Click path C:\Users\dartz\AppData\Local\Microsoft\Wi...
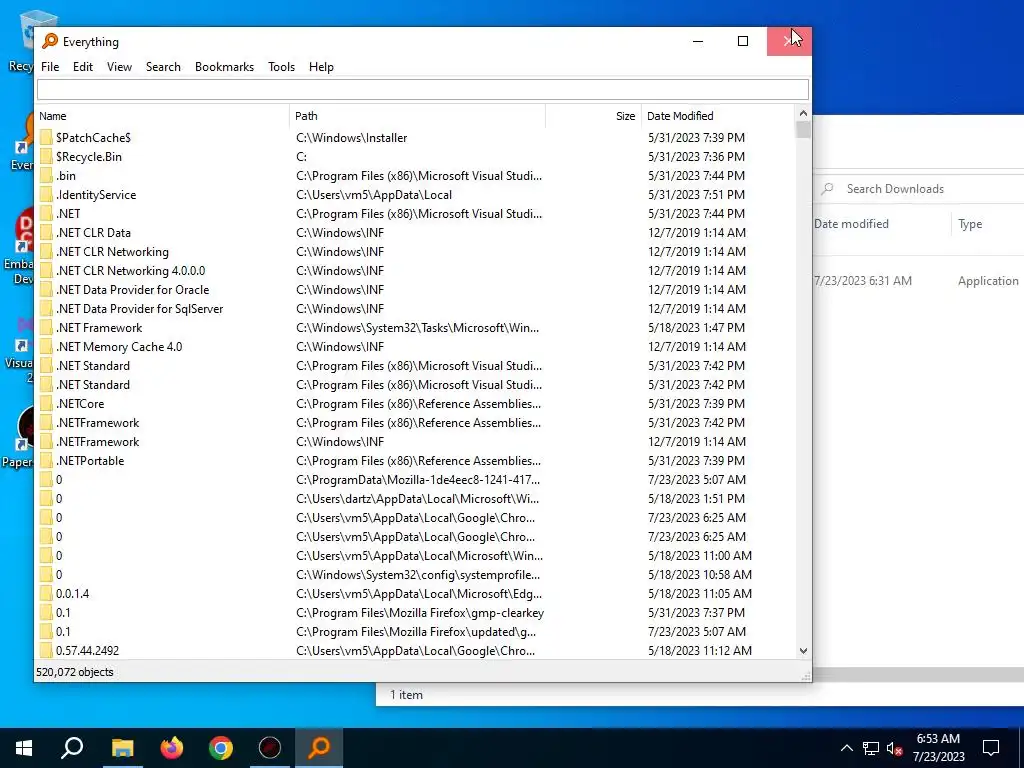Screen dimensions: 1024x768 click(x=417, y=498)
